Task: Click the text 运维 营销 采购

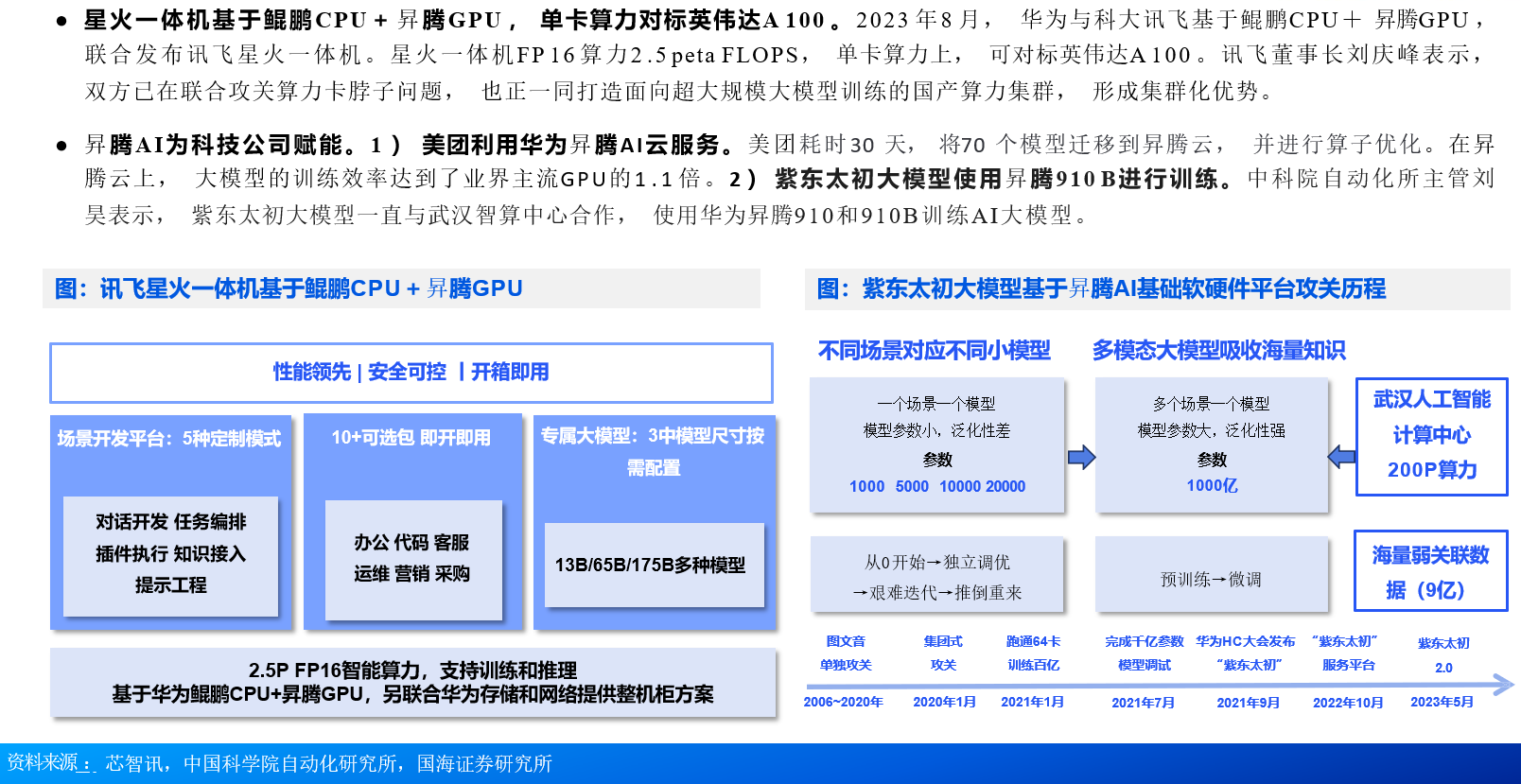Action: coord(411,573)
